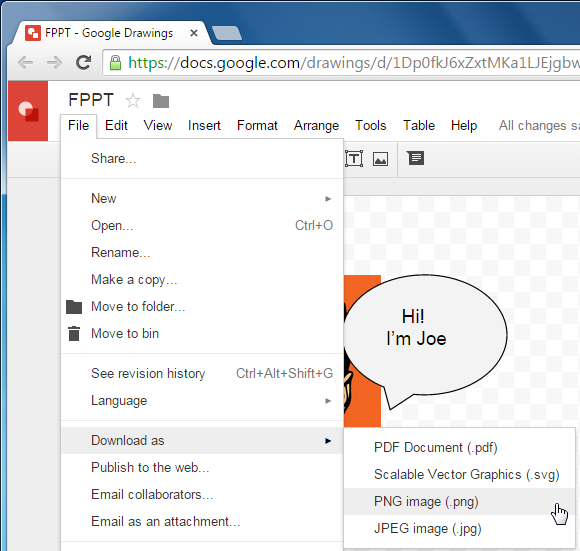Choose Move to folder...
580x551 pixels.
pos(202,307)
